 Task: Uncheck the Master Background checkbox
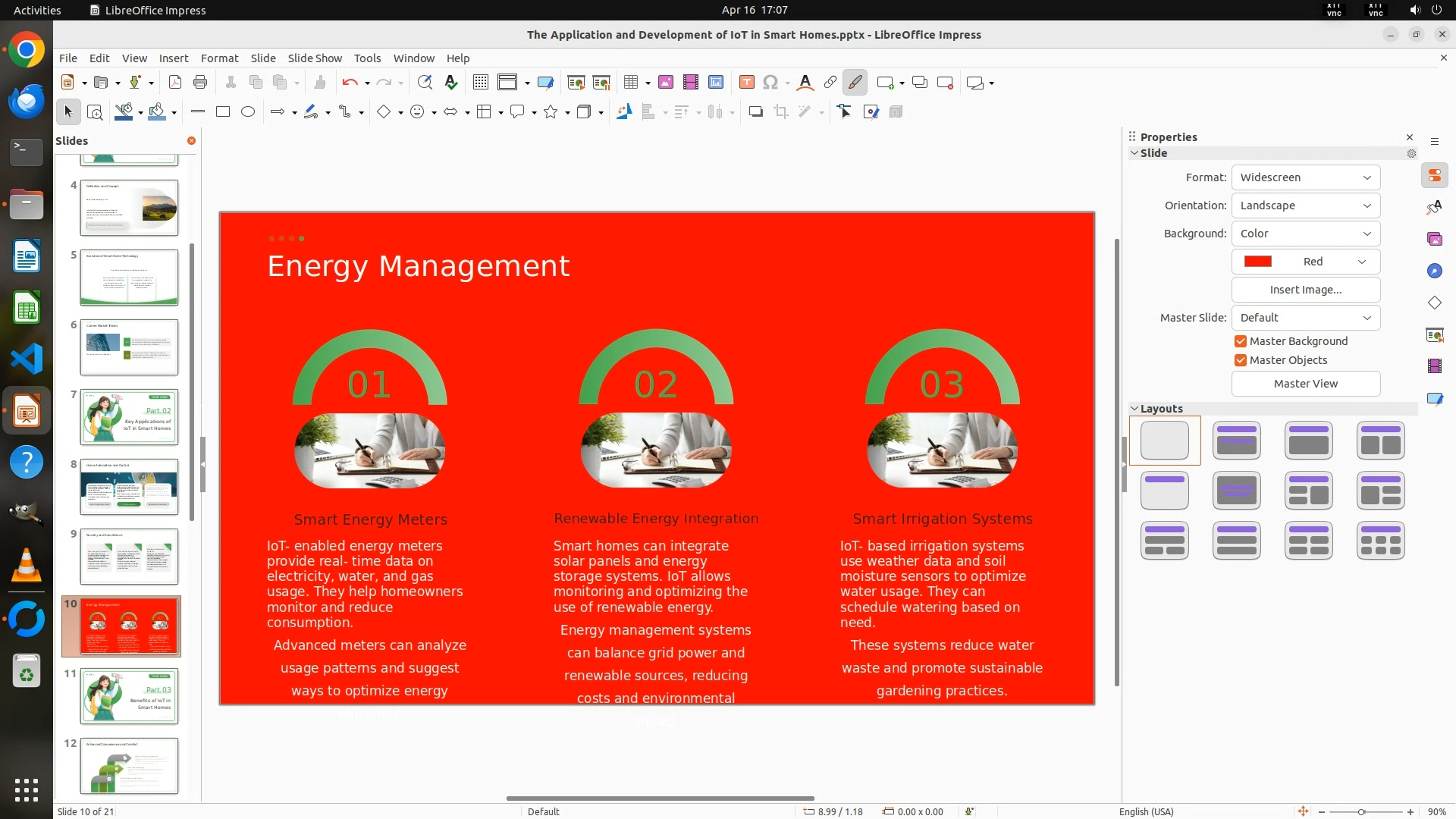click(1241, 341)
